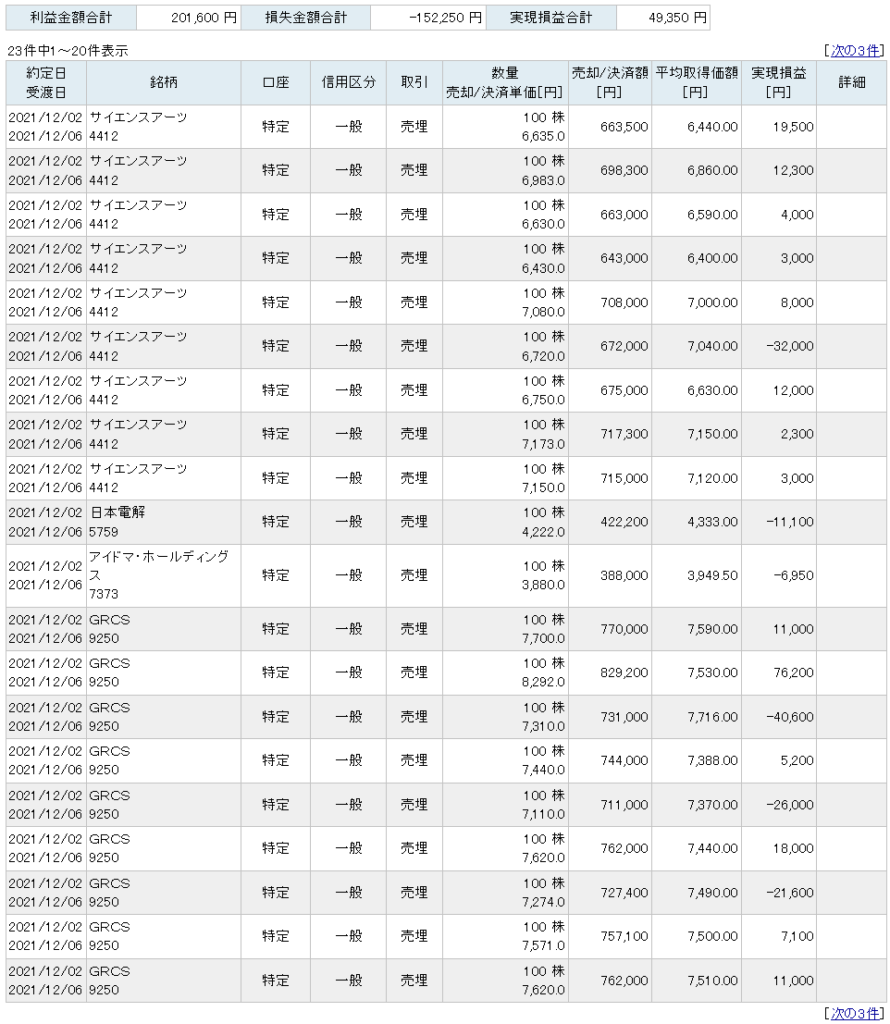Click the 23件中1～20件表示 record count text
Screen dimensions: 890x1024
[x=68, y=50]
